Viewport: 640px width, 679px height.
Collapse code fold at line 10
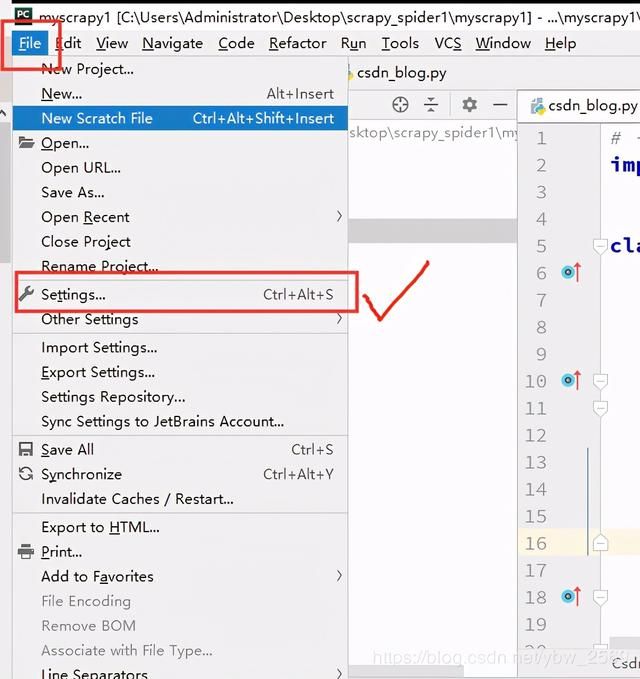coord(600,382)
